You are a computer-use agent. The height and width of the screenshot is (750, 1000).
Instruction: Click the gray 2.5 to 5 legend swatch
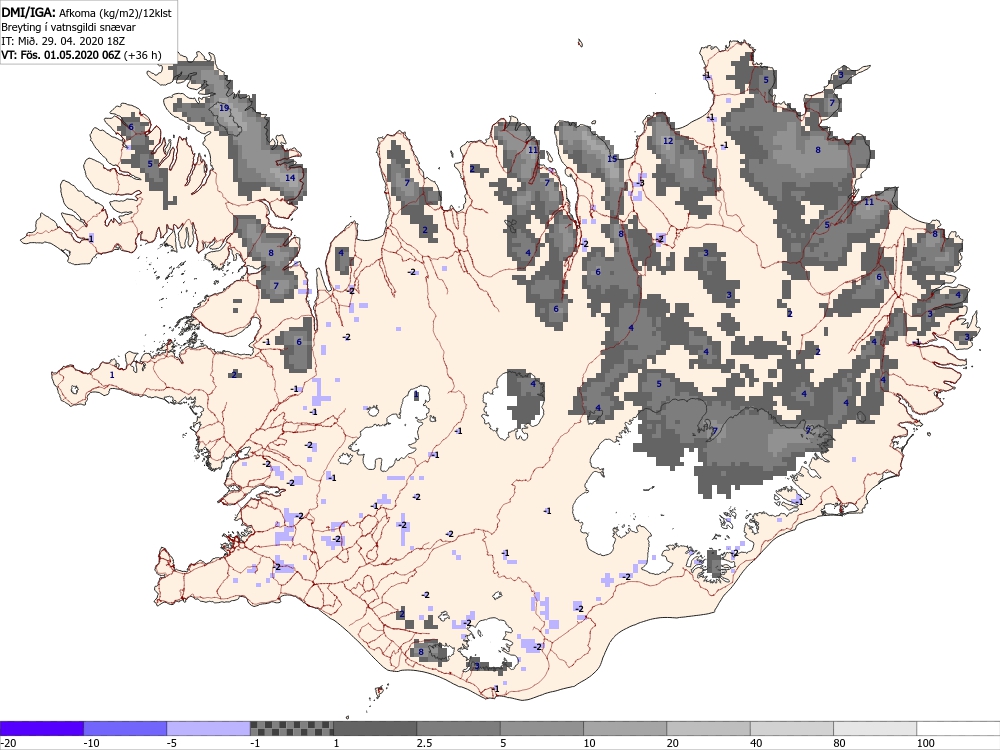click(459, 728)
